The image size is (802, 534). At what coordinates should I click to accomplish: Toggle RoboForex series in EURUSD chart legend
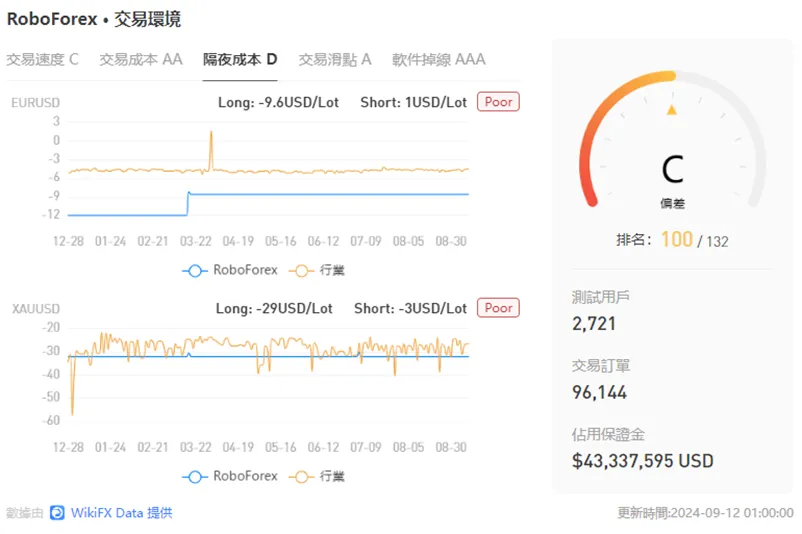[230, 270]
